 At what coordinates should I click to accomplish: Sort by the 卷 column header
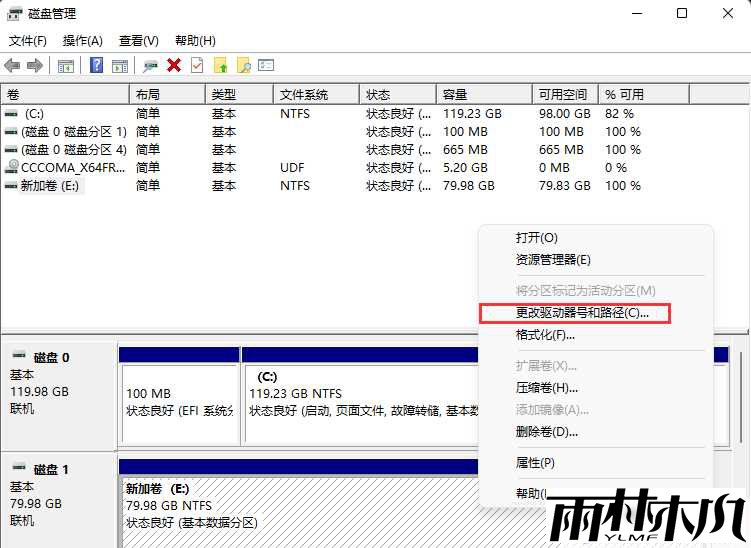[x=66, y=94]
